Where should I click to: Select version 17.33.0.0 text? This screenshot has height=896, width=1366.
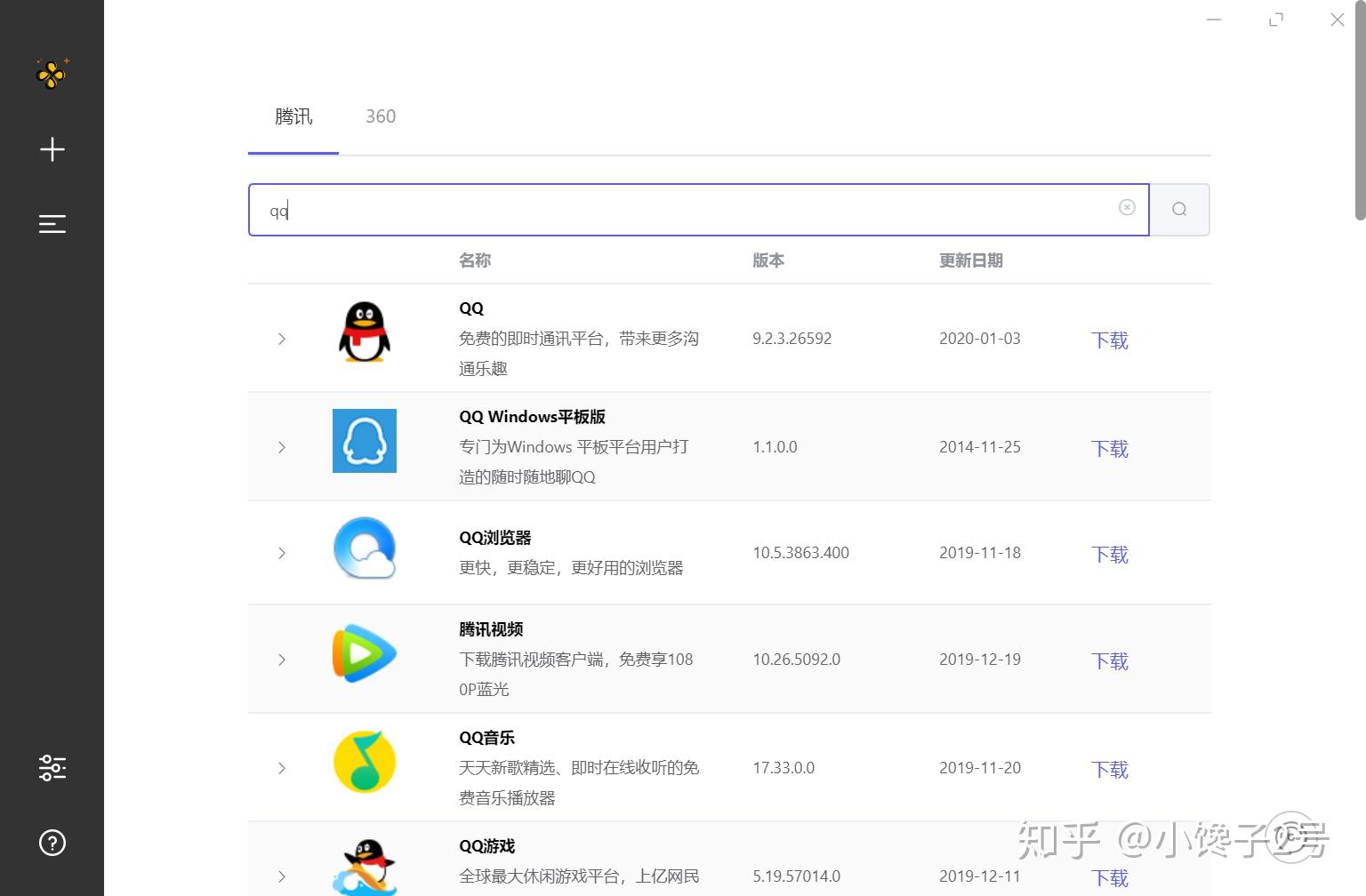783,768
